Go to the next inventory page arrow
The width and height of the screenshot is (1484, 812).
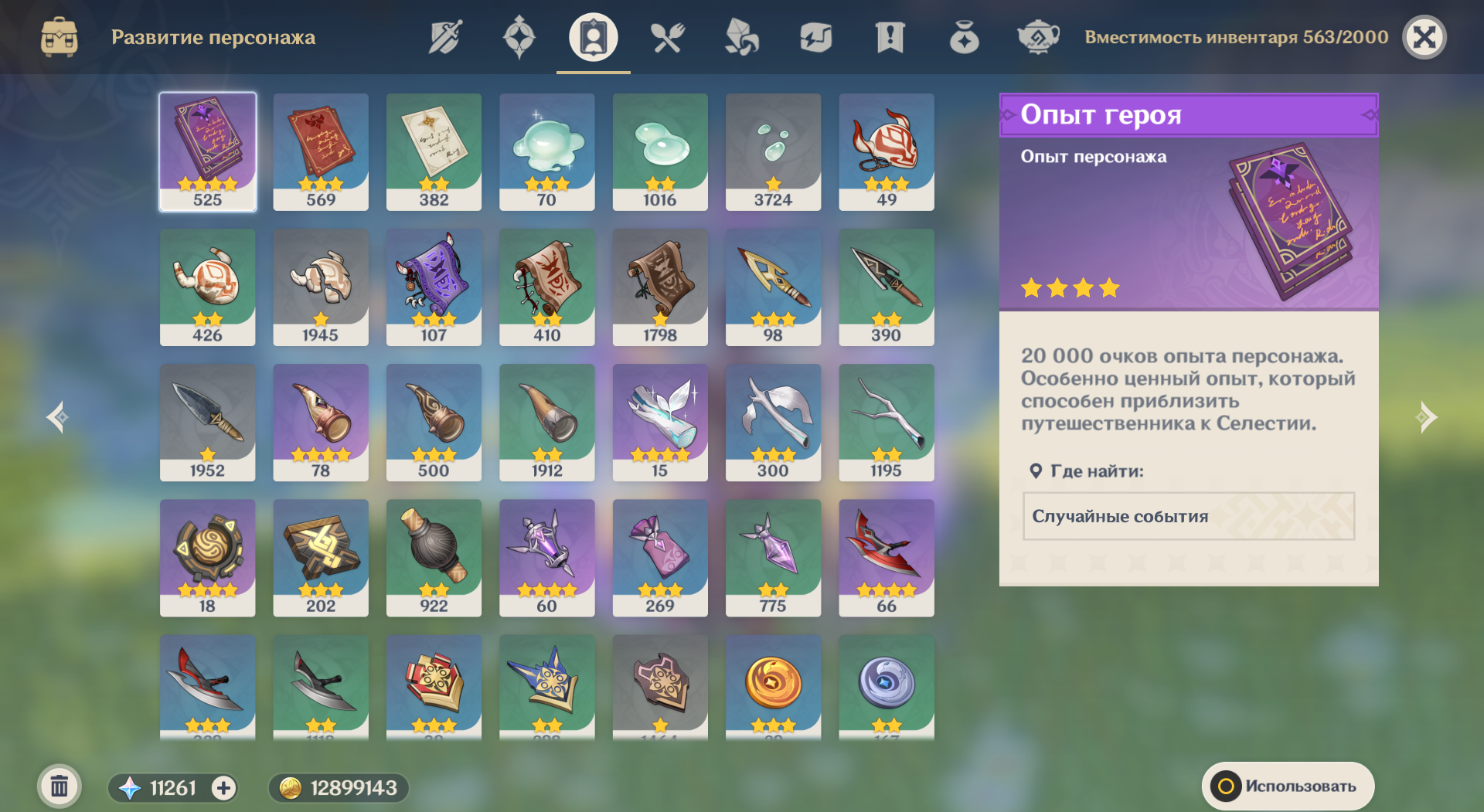[1426, 417]
